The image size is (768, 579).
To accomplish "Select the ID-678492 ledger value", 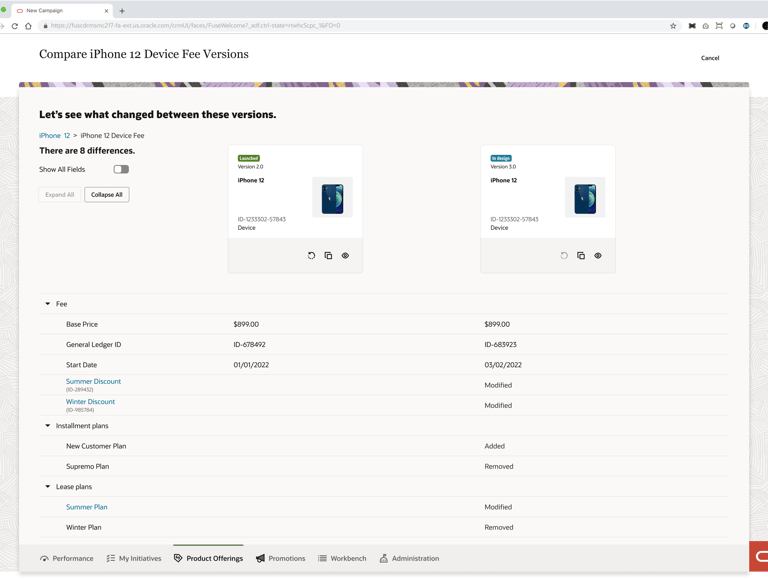I will coord(249,345).
